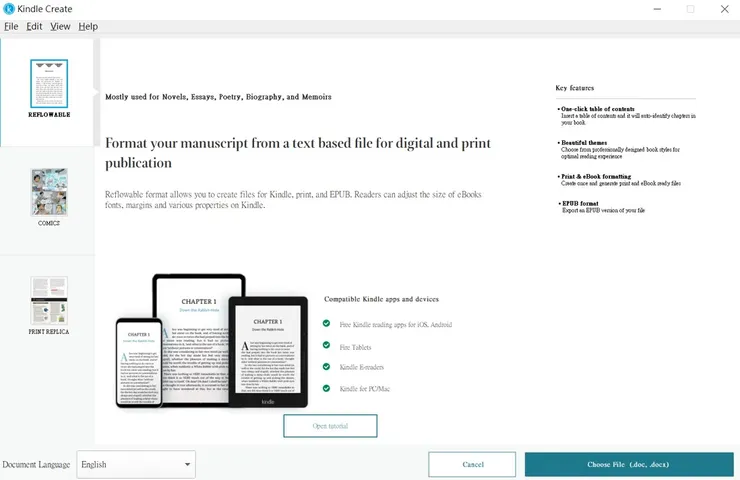Click the Mostly used for Novels subtitle
740x480 pixels.
pos(218,97)
